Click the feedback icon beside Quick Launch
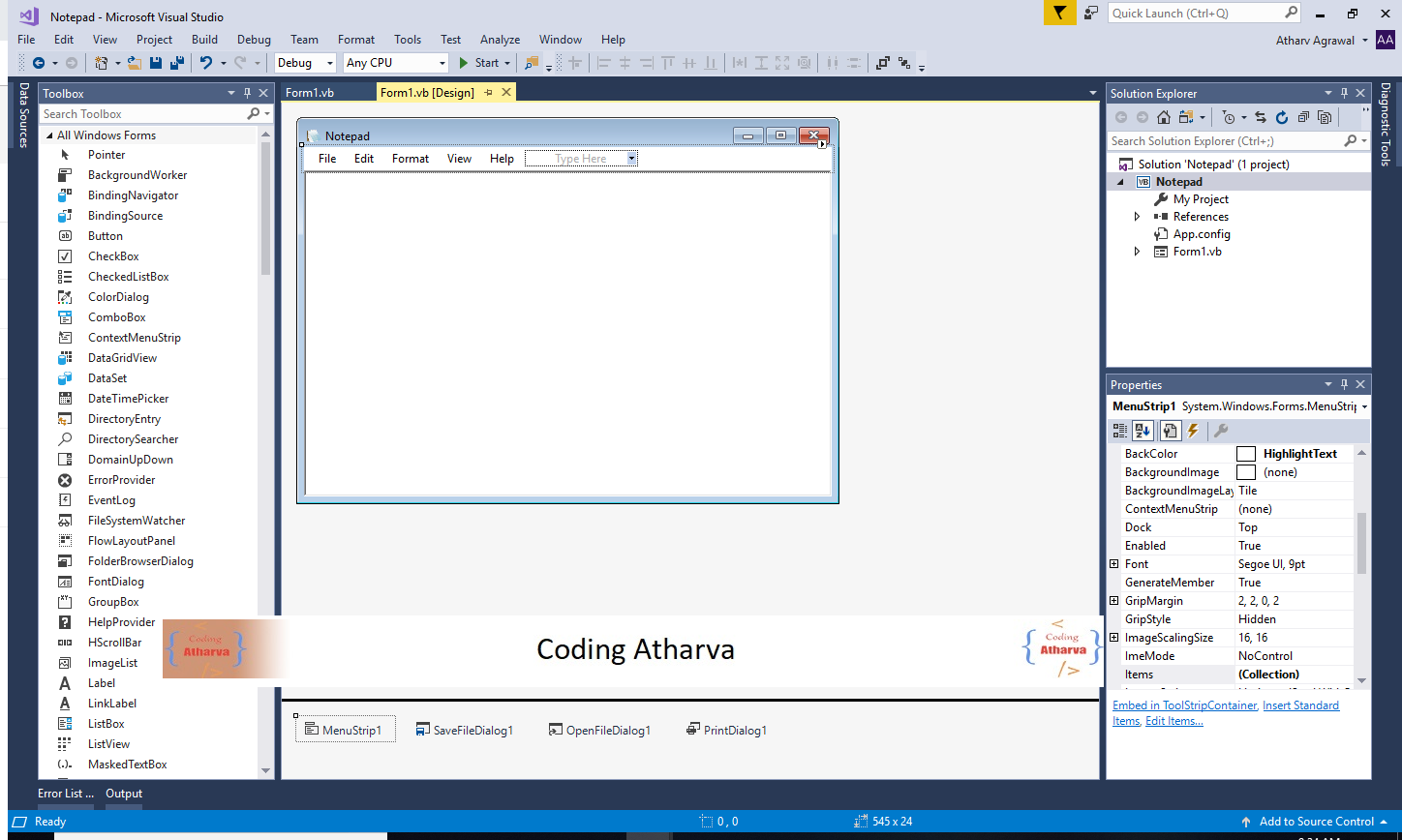The image size is (1402, 840). pyautogui.click(x=1091, y=13)
